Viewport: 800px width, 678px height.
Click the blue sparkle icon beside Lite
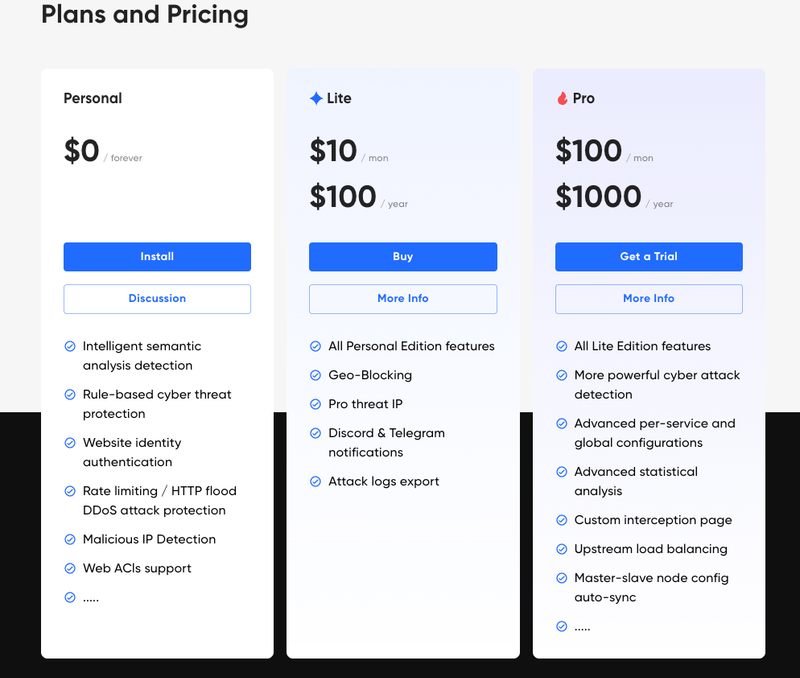(x=316, y=98)
